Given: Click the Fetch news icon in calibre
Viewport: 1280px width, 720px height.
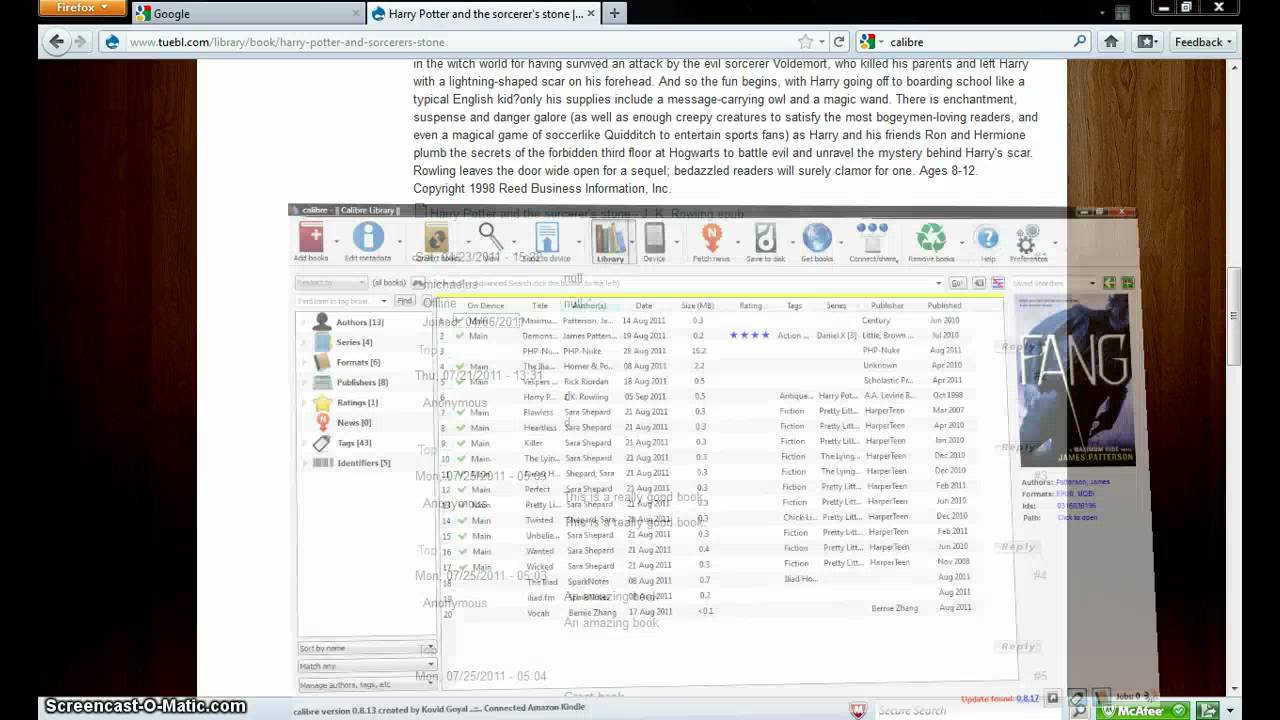Looking at the screenshot, I should (711, 237).
